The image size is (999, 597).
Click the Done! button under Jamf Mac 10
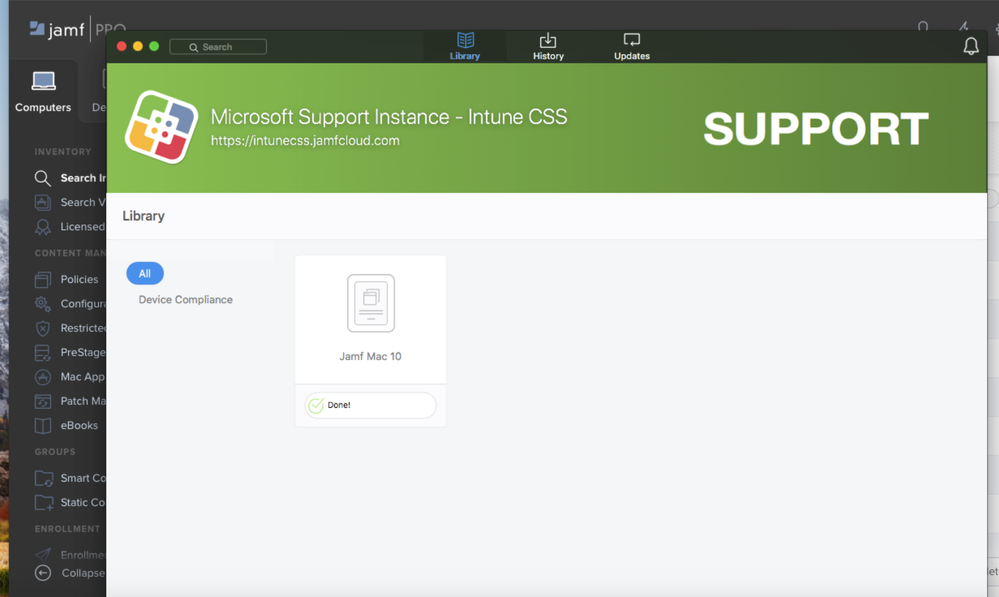click(x=370, y=405)
